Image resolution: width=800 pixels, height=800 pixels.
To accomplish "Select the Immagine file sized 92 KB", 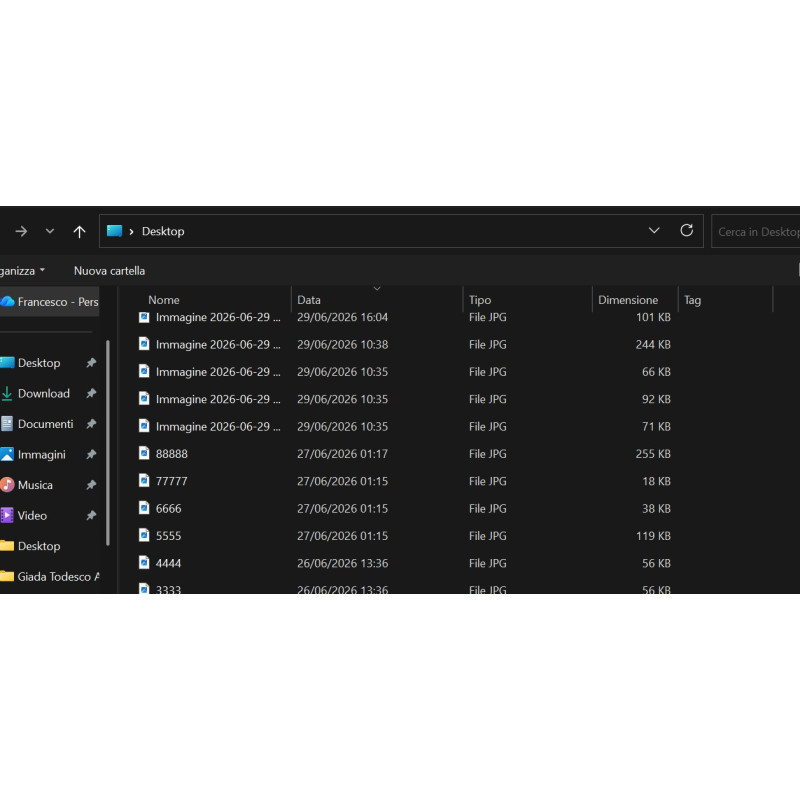I will click(405, 399).
